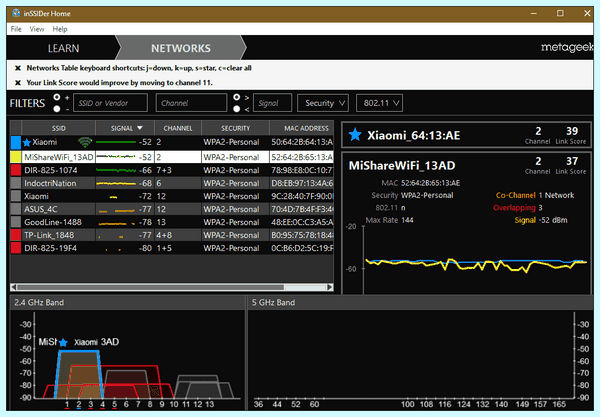
Task: Click the MAC 52:64:2B:65:13:AE value
Action: coord(430,183)
